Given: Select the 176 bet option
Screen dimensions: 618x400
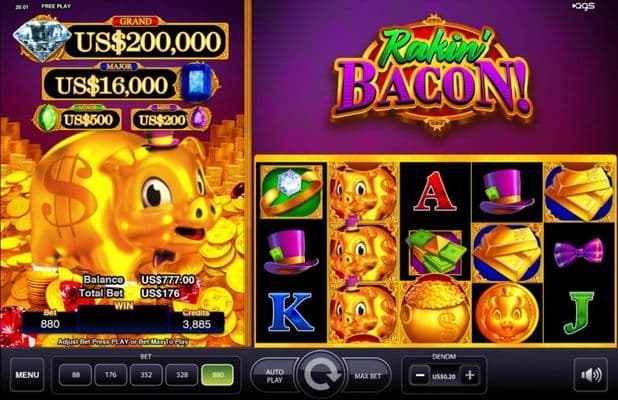Looking at the screenshot, I should pyautogui.click(x=111, y=375).
